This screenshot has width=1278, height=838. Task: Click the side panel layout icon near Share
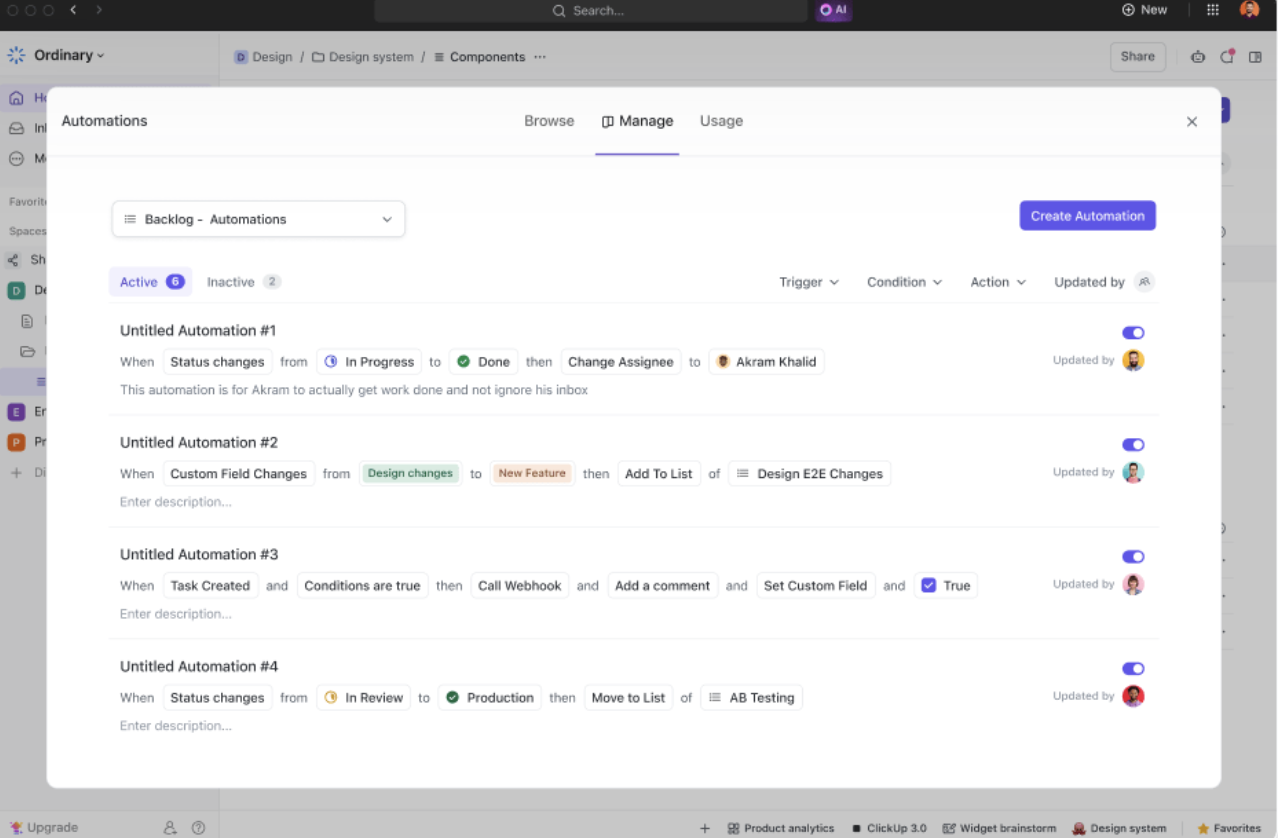pyautogui.click(x=1255, y=57)
